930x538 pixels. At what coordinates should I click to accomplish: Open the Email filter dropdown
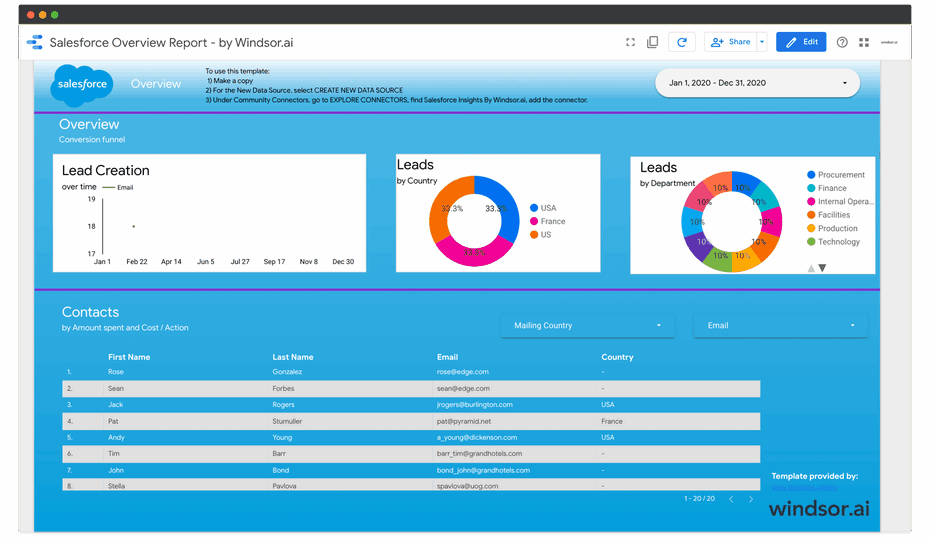coord(781,326)
